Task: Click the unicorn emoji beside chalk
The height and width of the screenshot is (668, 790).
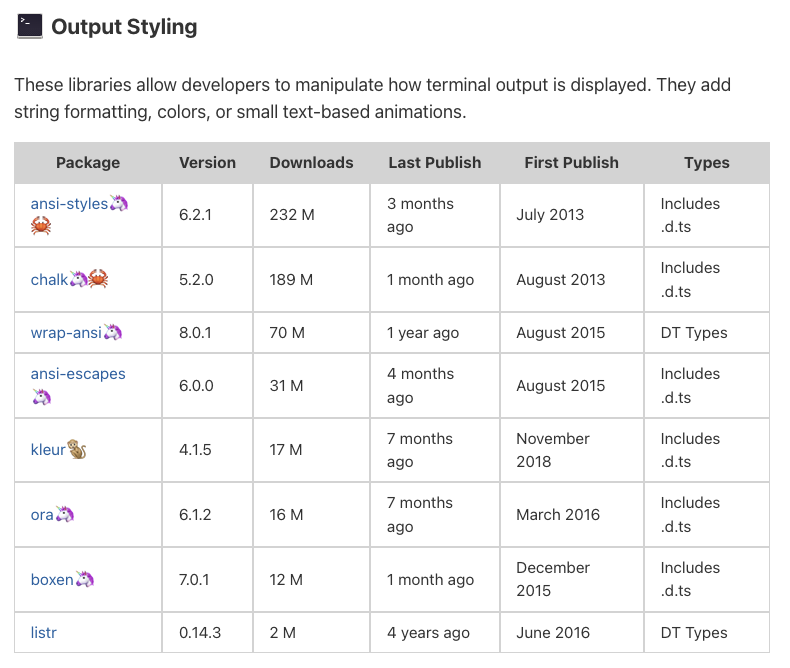Action: 78,279
